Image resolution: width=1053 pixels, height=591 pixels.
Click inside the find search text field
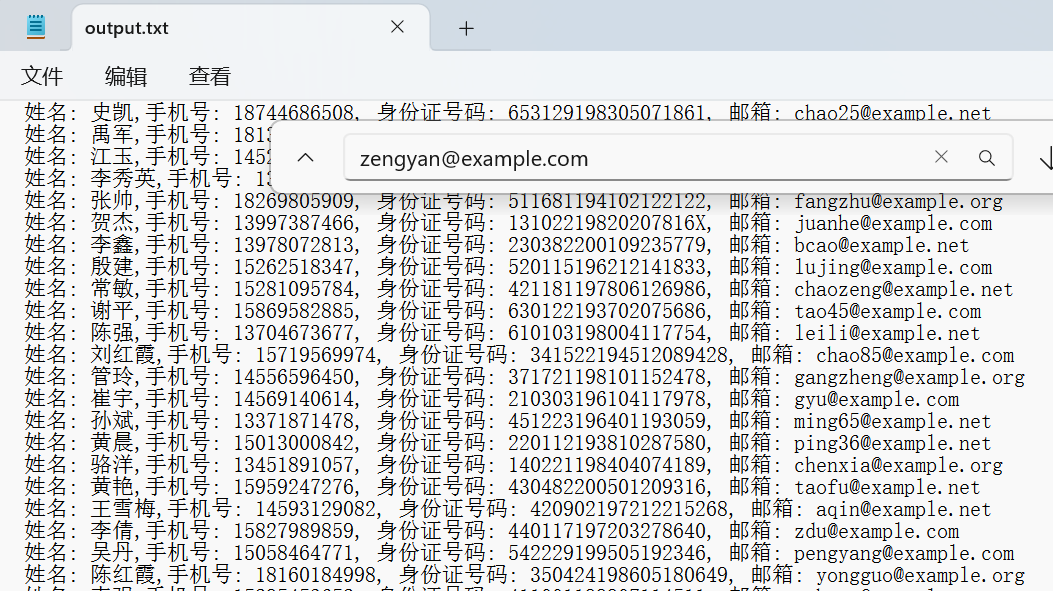click(x=630, y=158)
